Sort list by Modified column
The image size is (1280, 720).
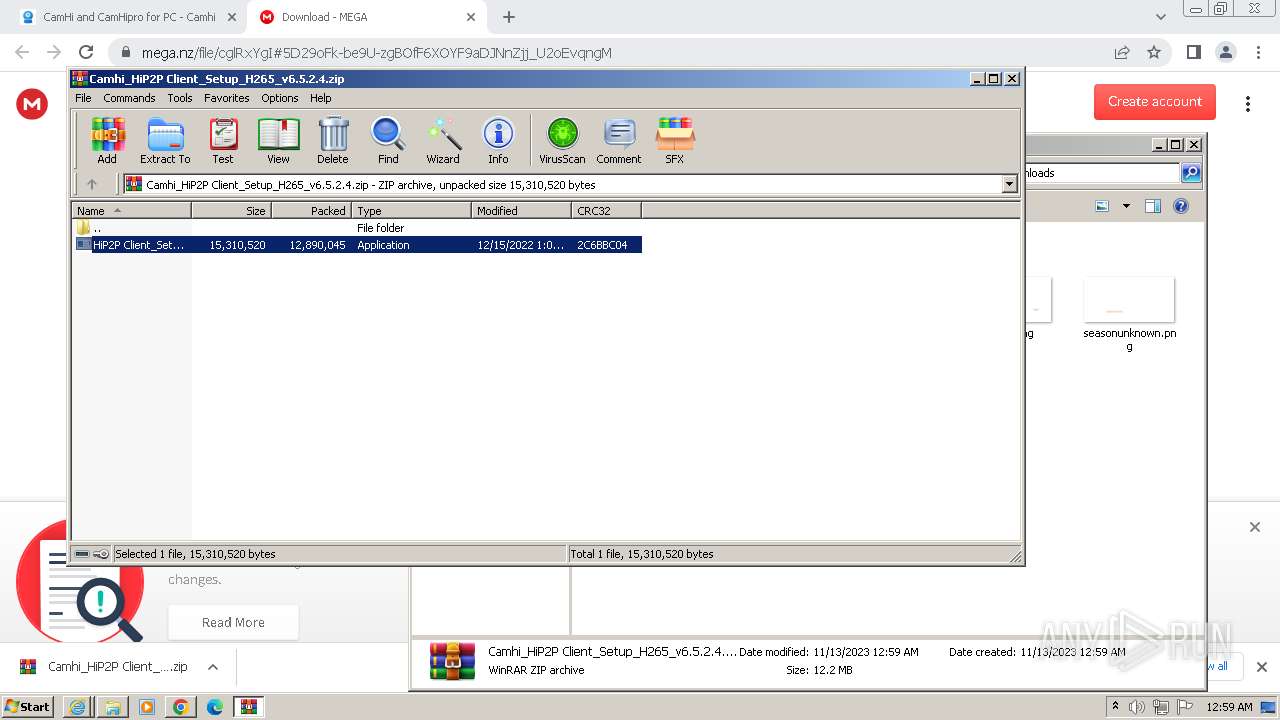pyautogui.click(x=521, y=210)
